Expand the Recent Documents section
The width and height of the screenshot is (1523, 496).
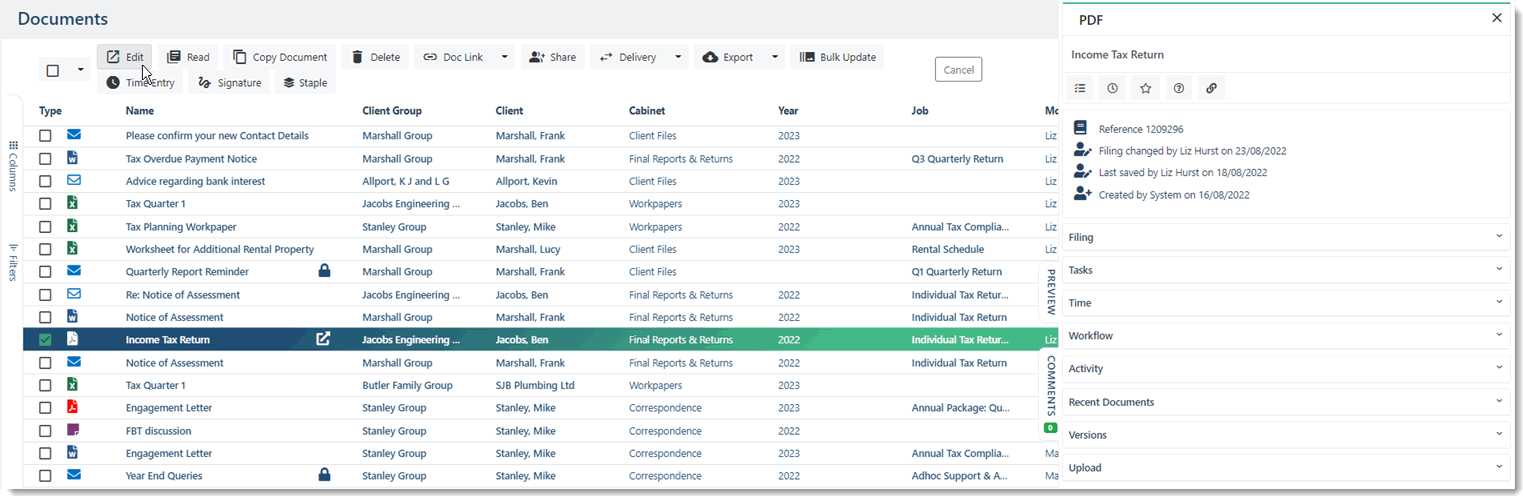tap(1286, 402)
